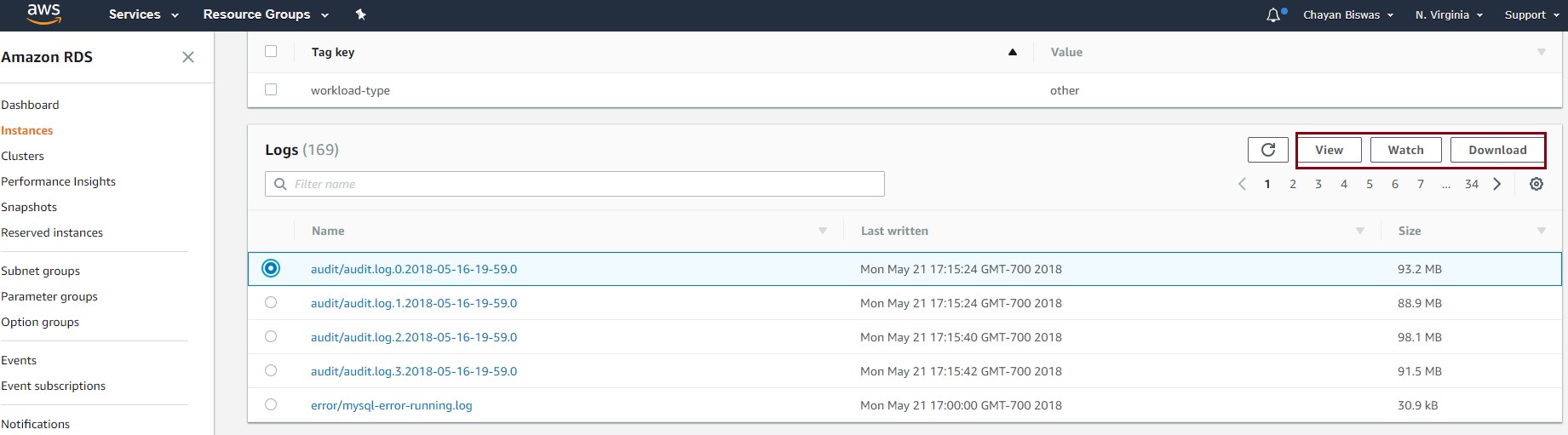
Task: Check the workload-type tag checkbox
Action: click(271, 89)
